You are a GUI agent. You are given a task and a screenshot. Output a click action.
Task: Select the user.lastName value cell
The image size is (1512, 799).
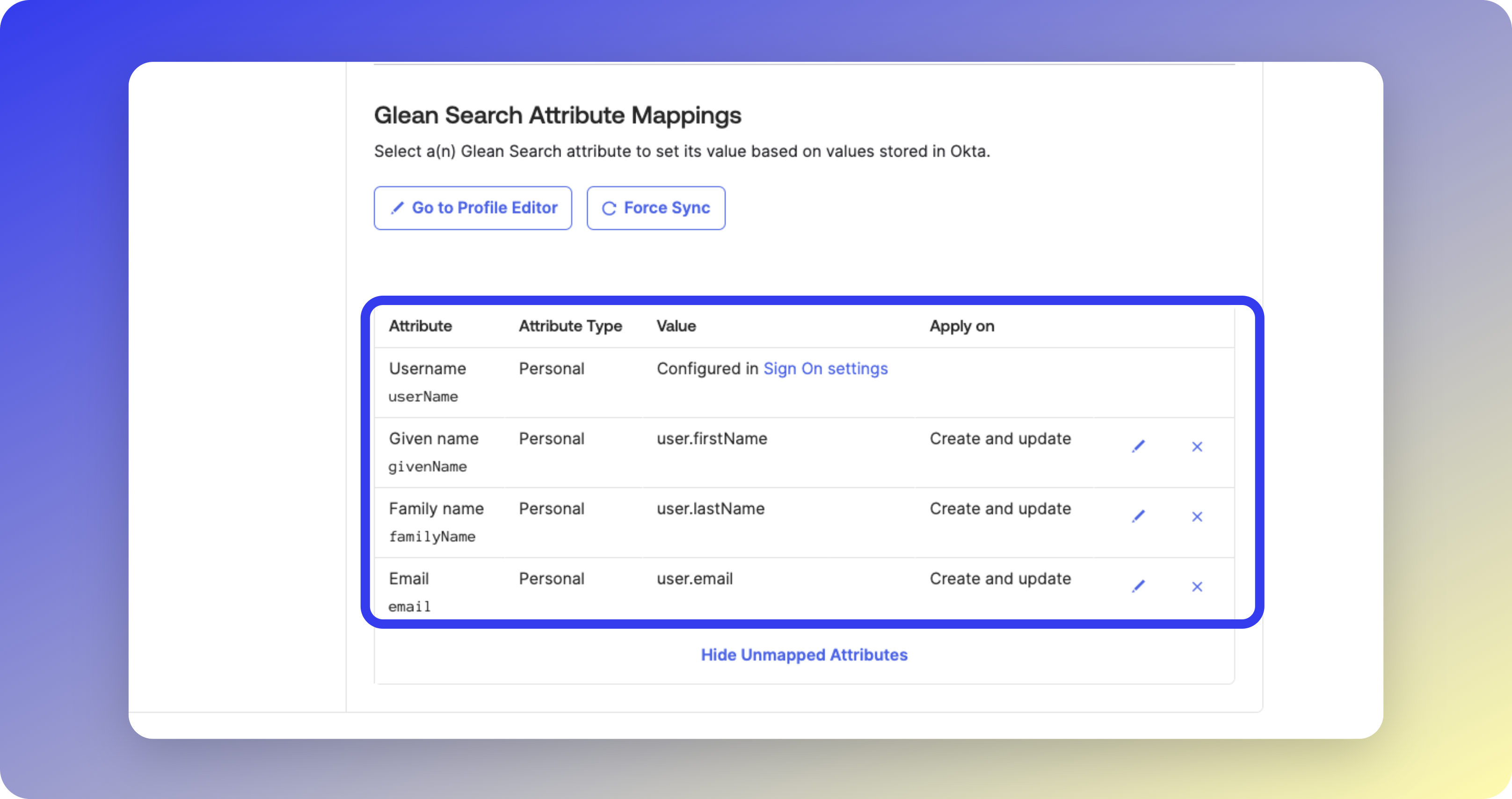[710, 508]
